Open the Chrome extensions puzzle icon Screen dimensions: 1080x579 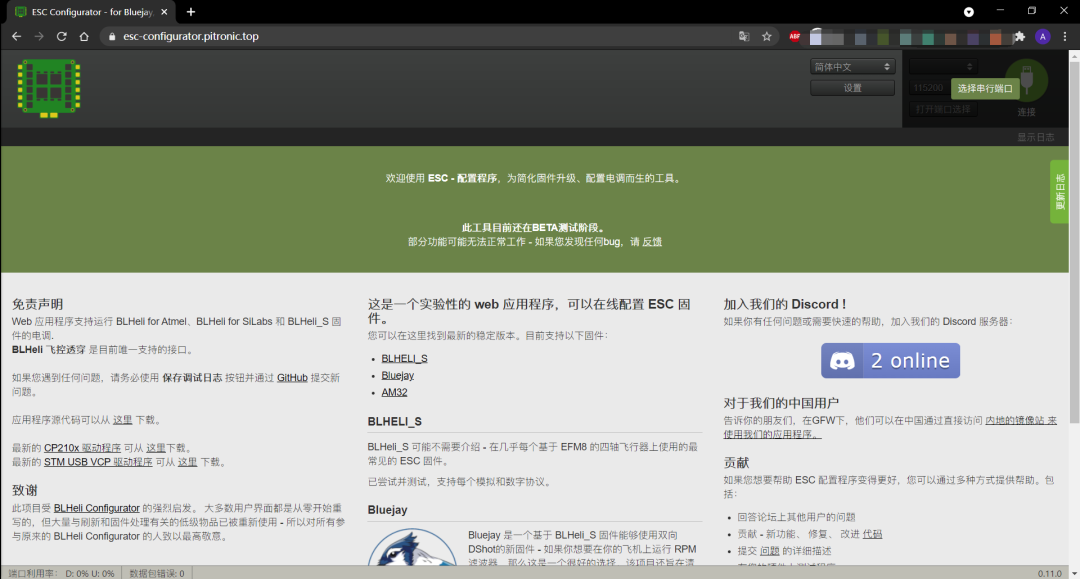click(1019, 36)
